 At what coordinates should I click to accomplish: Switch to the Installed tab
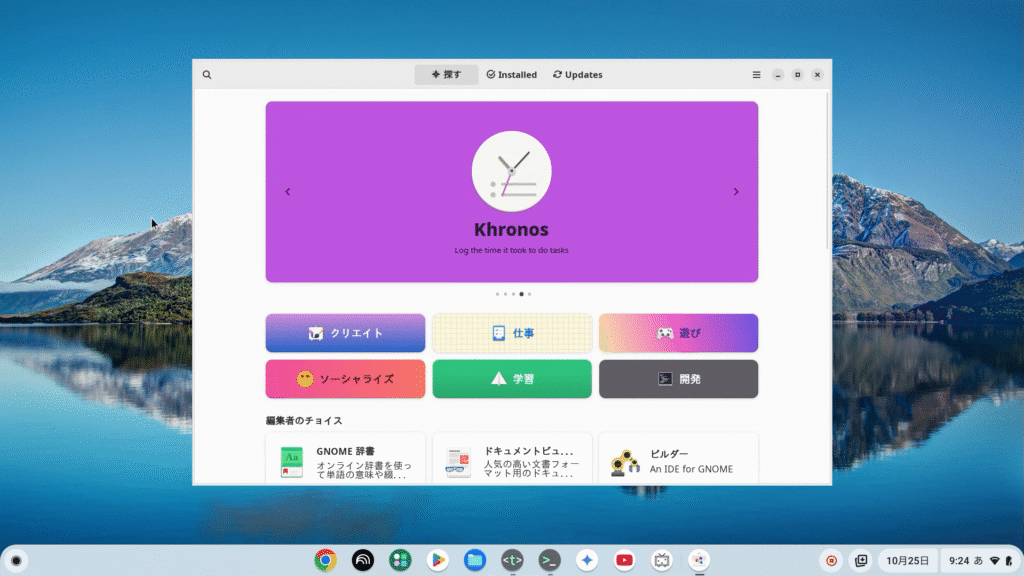pyautogui.click(x=512, y=75)
